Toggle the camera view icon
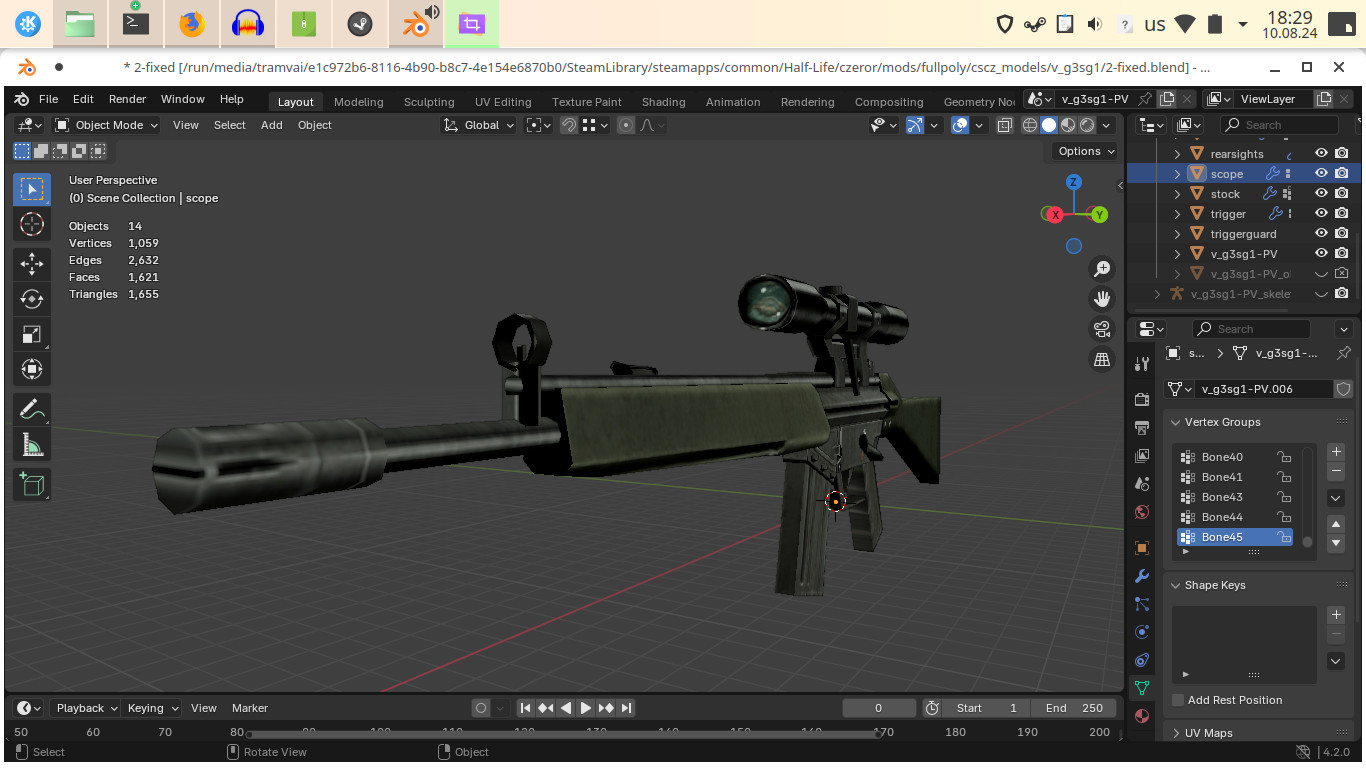This screenshot has height=768, width=1366. tap(1102, 329)
